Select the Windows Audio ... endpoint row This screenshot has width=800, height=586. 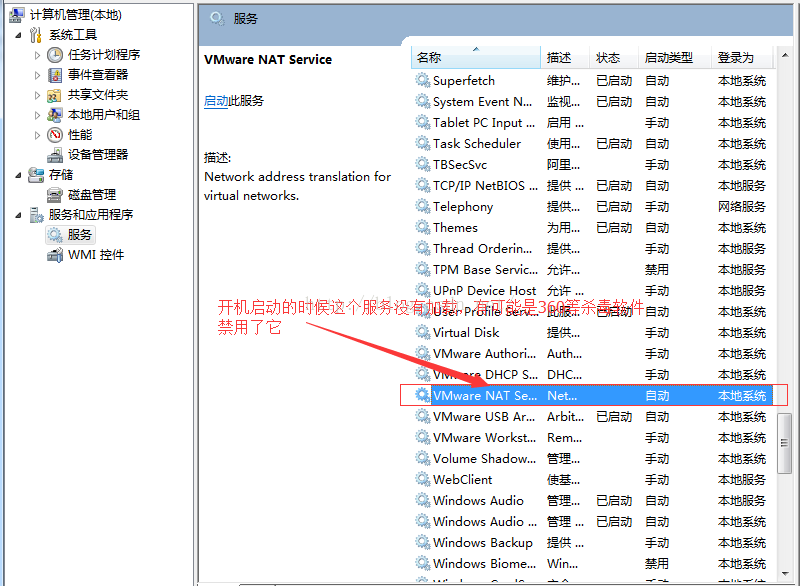[592, 521]
